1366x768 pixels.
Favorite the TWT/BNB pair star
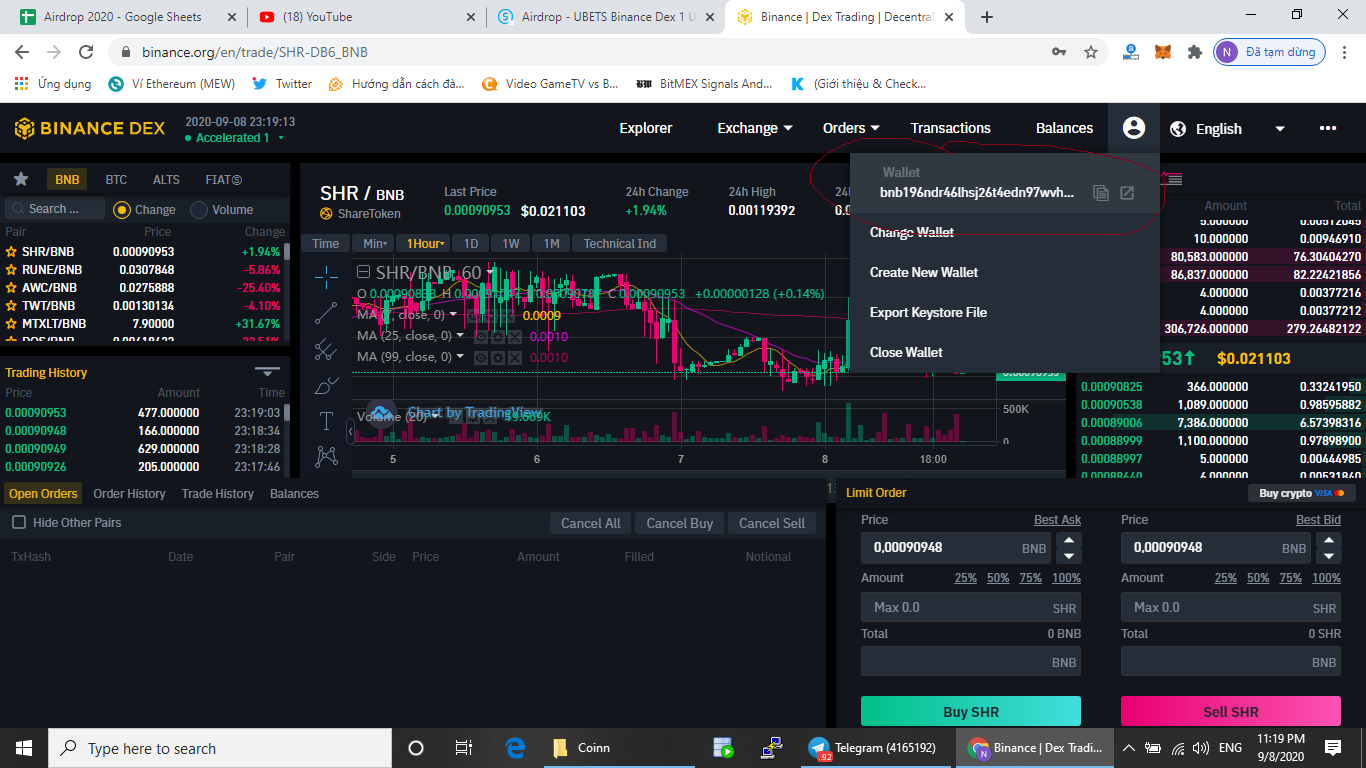click(x=12, y=306)
